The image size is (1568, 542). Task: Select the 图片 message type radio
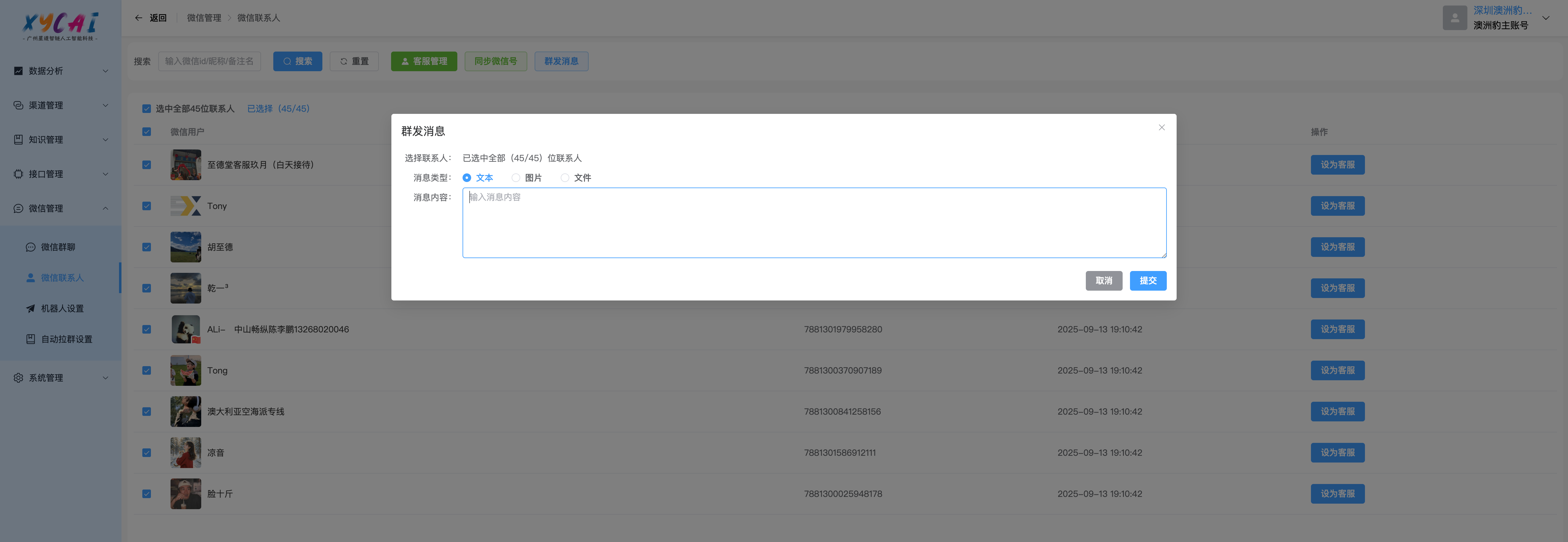coord(516,178)
